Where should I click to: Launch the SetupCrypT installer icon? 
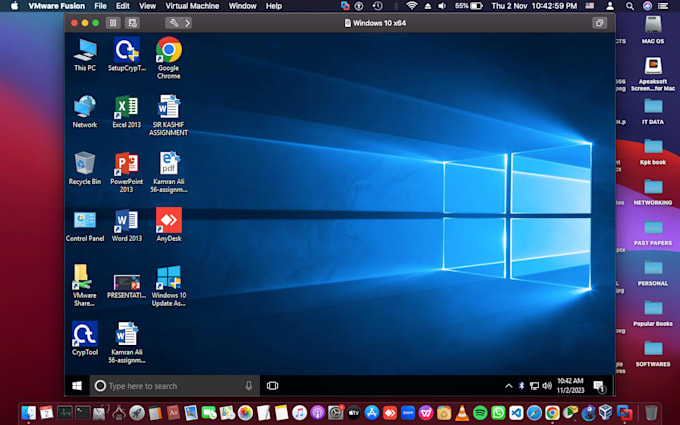127,54
